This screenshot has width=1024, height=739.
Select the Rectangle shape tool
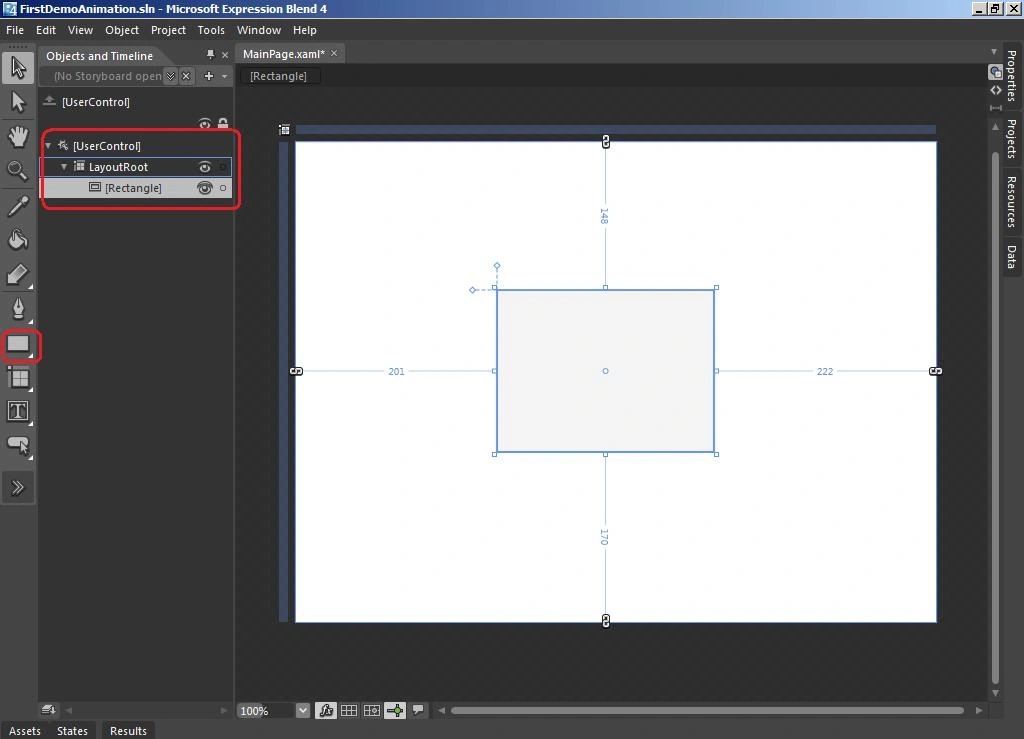coord(18,344)
